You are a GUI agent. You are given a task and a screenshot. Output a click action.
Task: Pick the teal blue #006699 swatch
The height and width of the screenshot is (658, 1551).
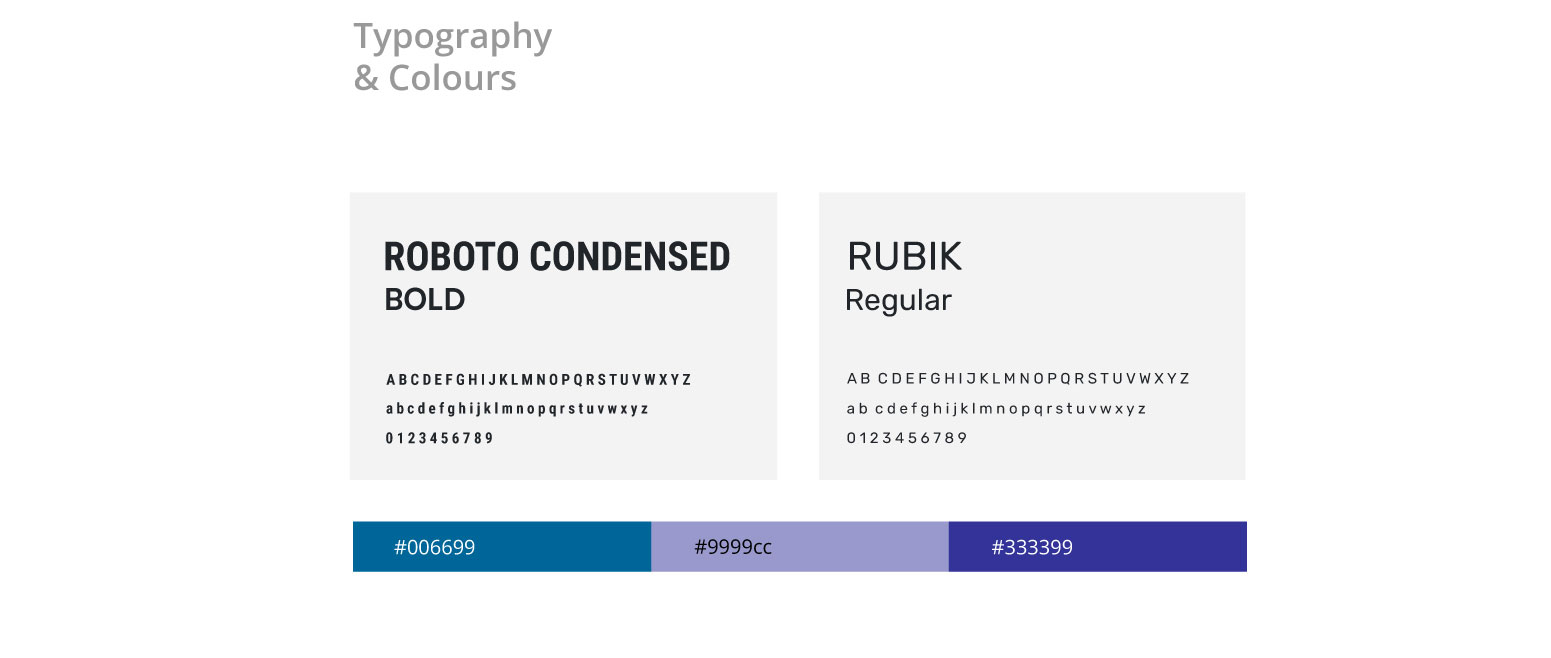(x=560, y=547)
